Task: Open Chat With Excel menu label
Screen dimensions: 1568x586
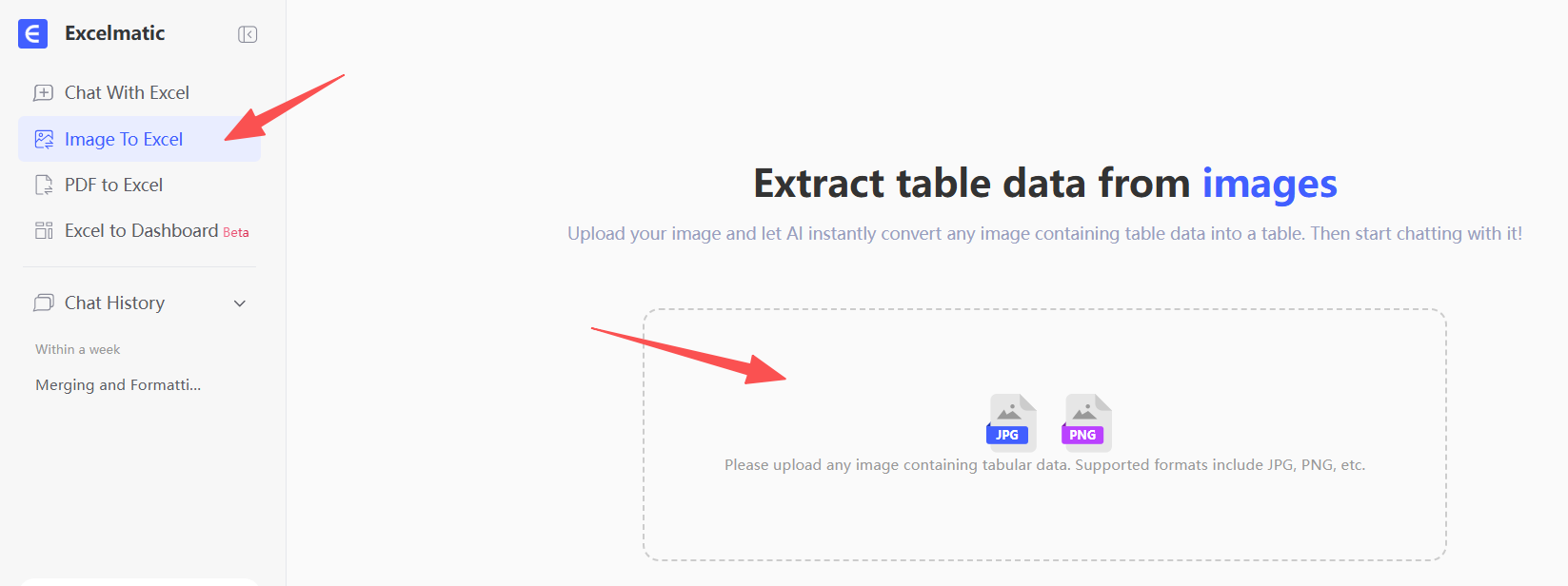Action: coord(127,93)
